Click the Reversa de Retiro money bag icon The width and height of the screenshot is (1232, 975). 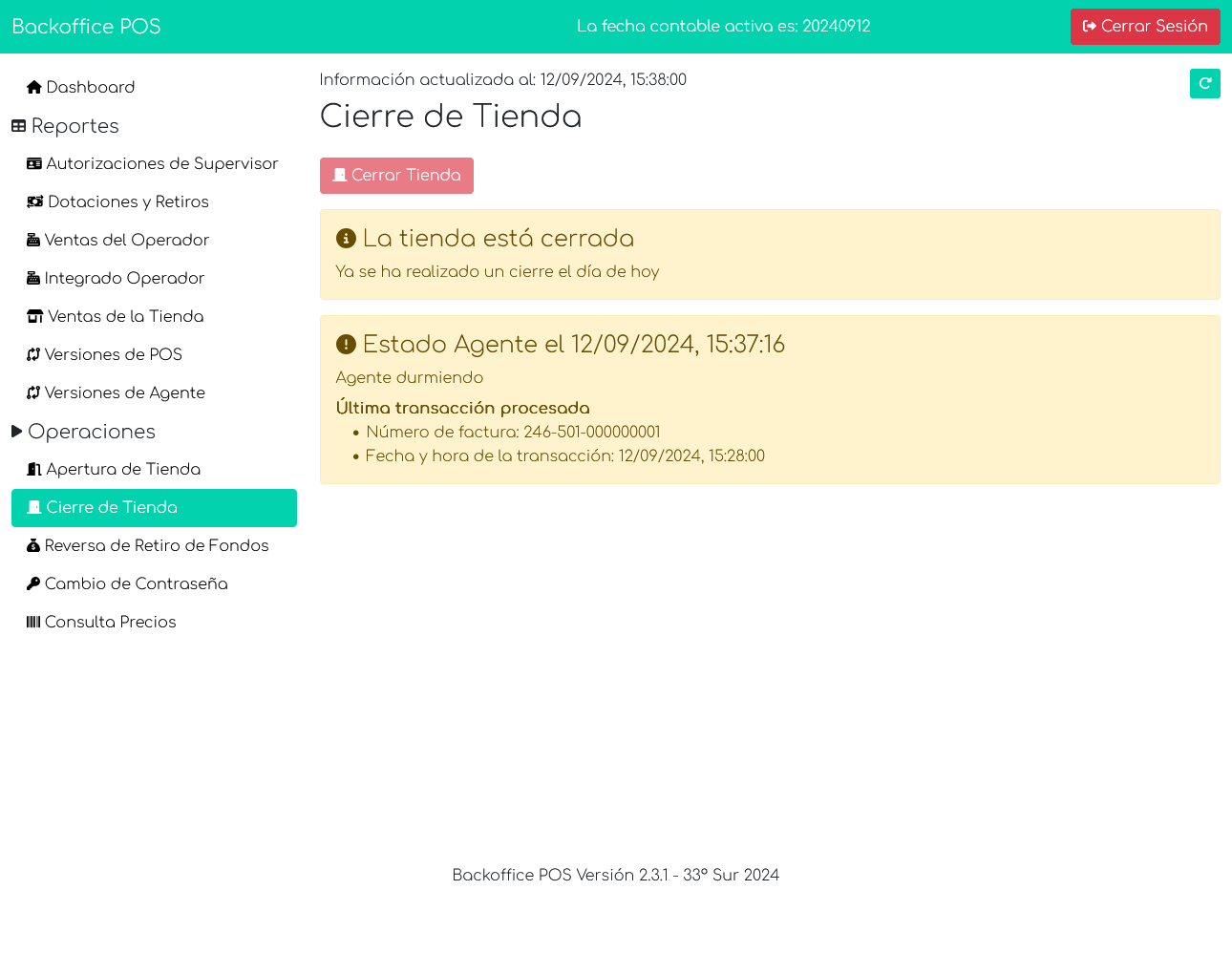33,545
